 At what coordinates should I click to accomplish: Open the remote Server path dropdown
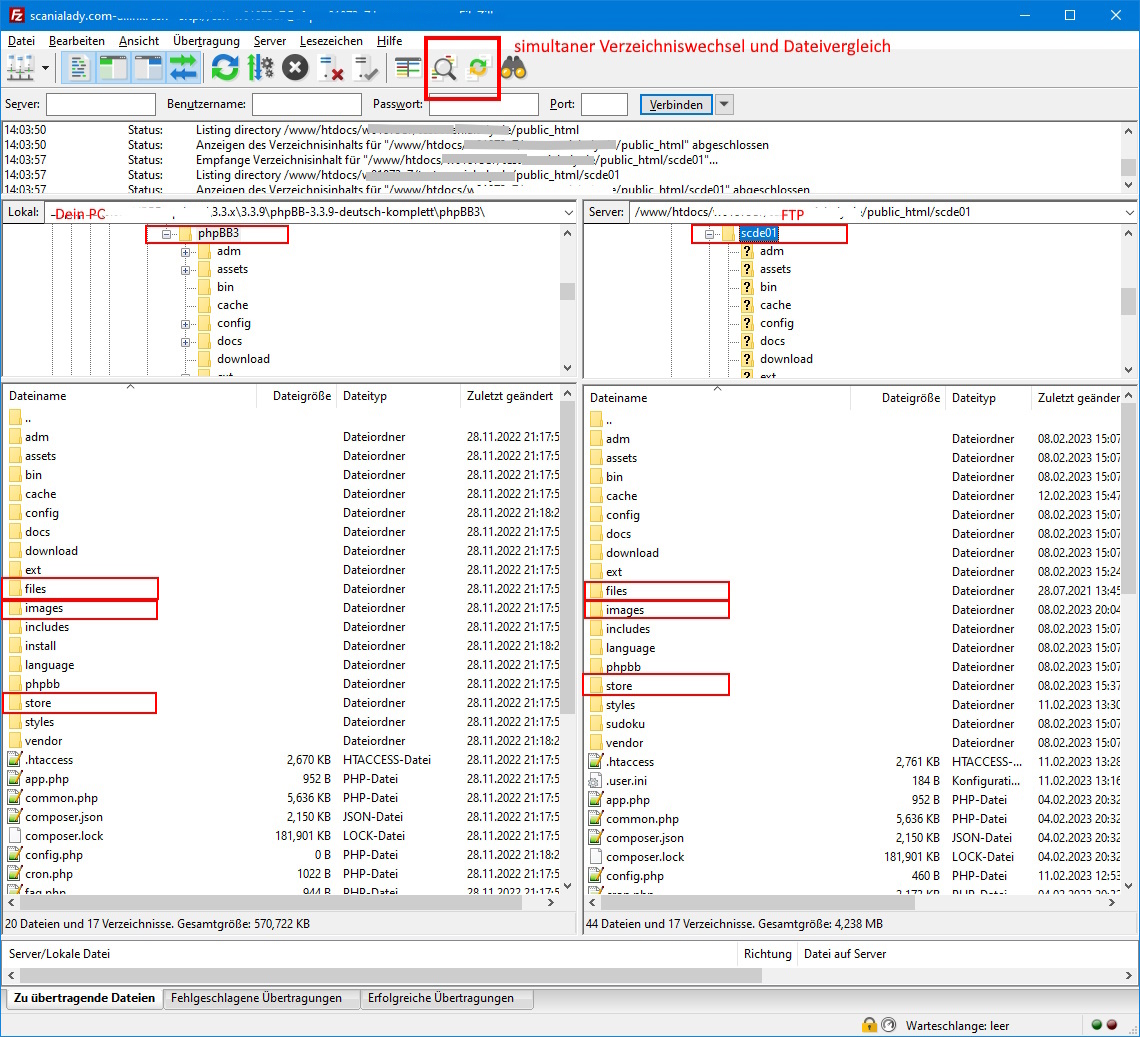[1129, 212]
